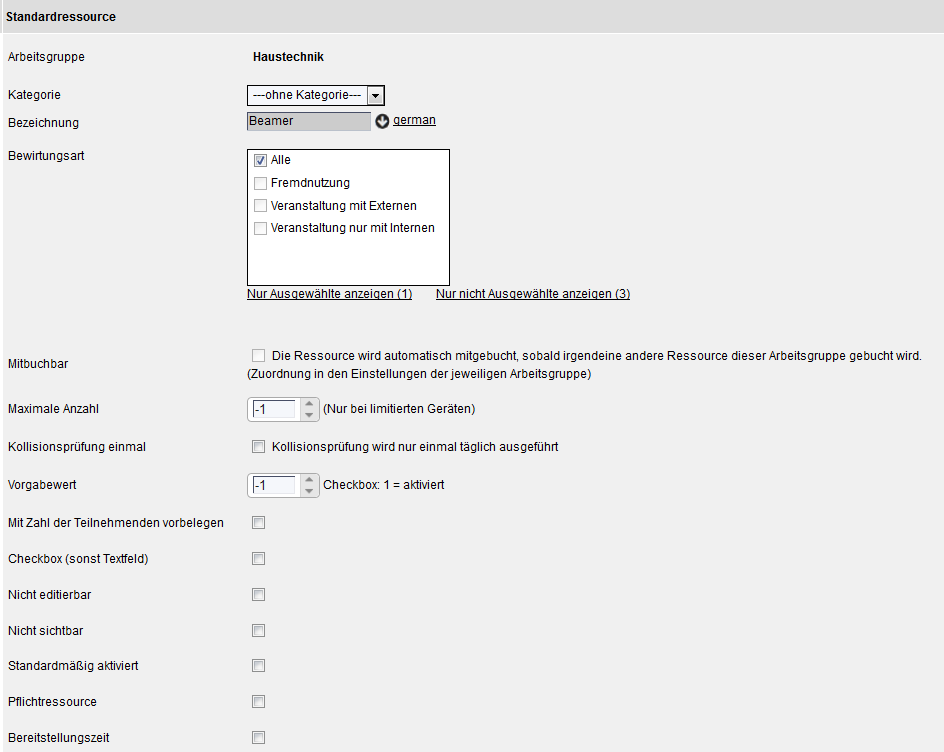
Task: Enable Nicht sichtbar checkbox
Action: [258, 630]
